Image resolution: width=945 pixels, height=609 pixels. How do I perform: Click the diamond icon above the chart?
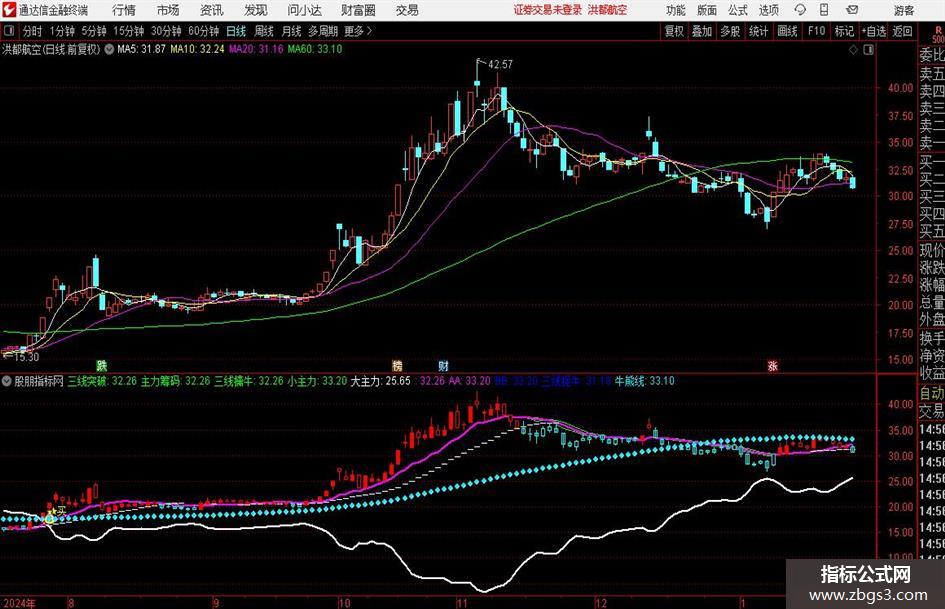pos(853,50)
